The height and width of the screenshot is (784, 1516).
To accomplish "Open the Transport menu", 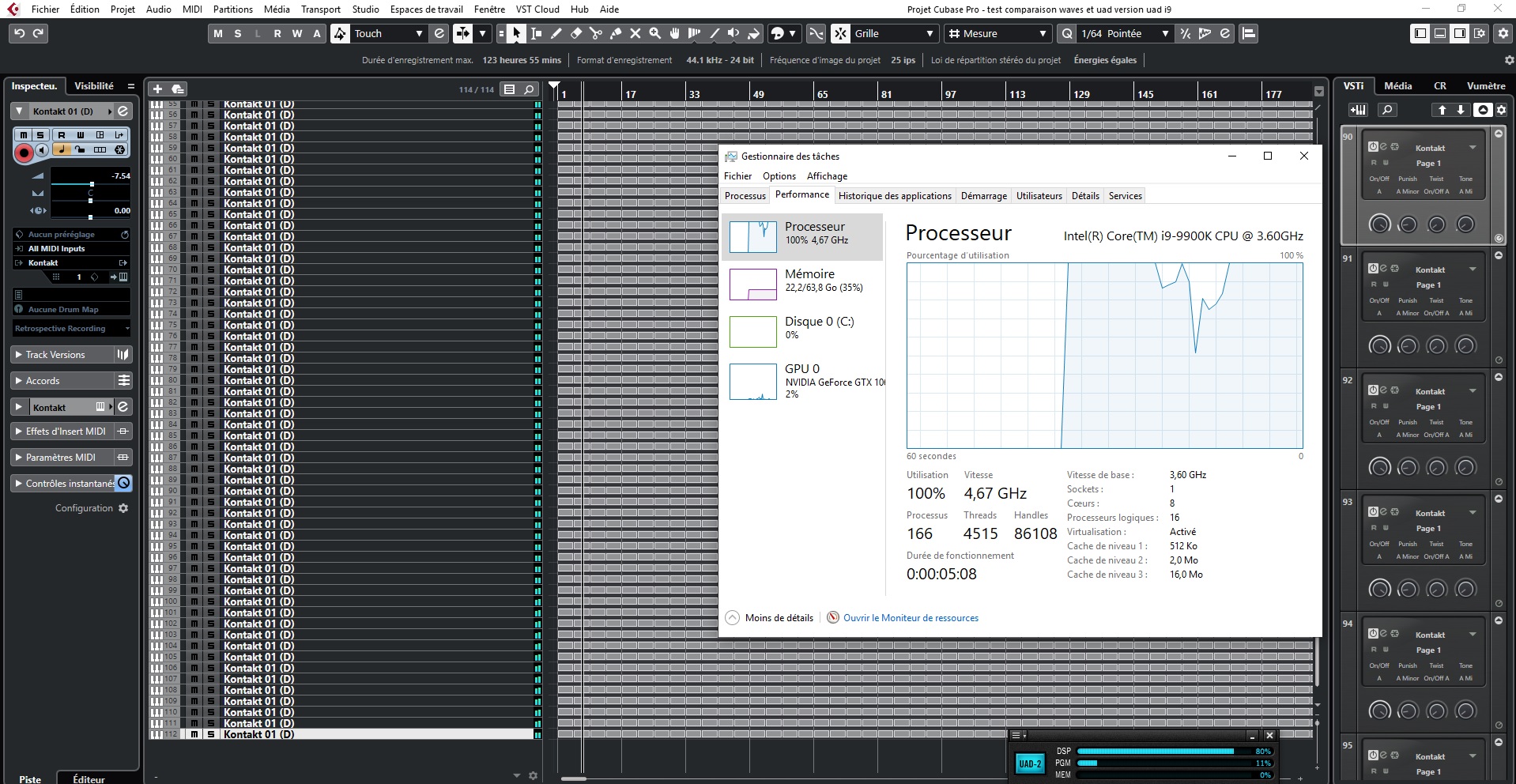I will coord(320,9).
